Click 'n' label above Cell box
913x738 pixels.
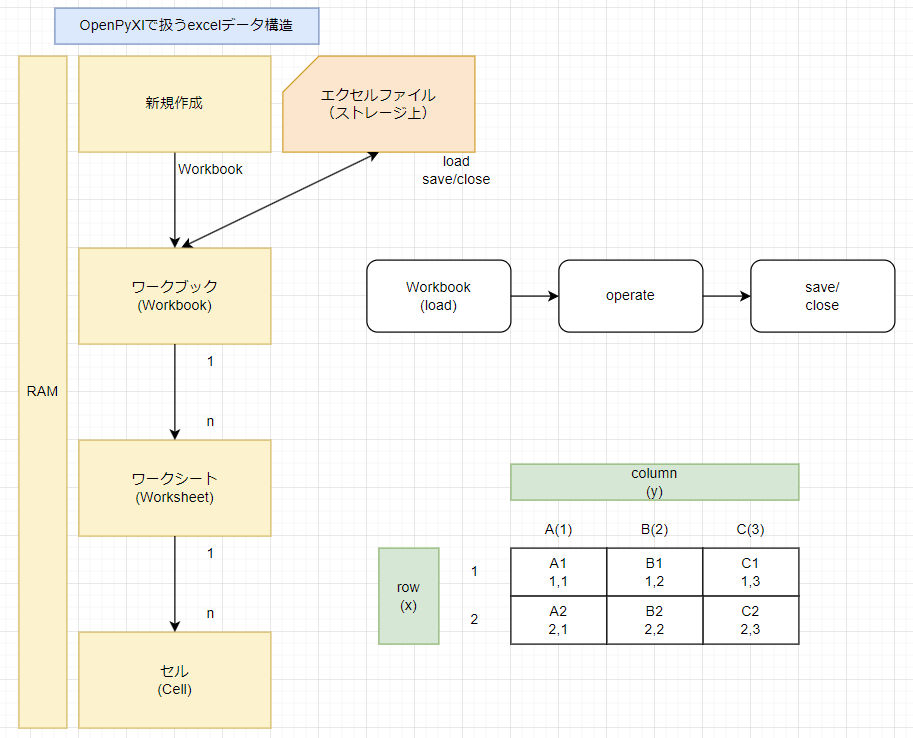coord(210,613)
